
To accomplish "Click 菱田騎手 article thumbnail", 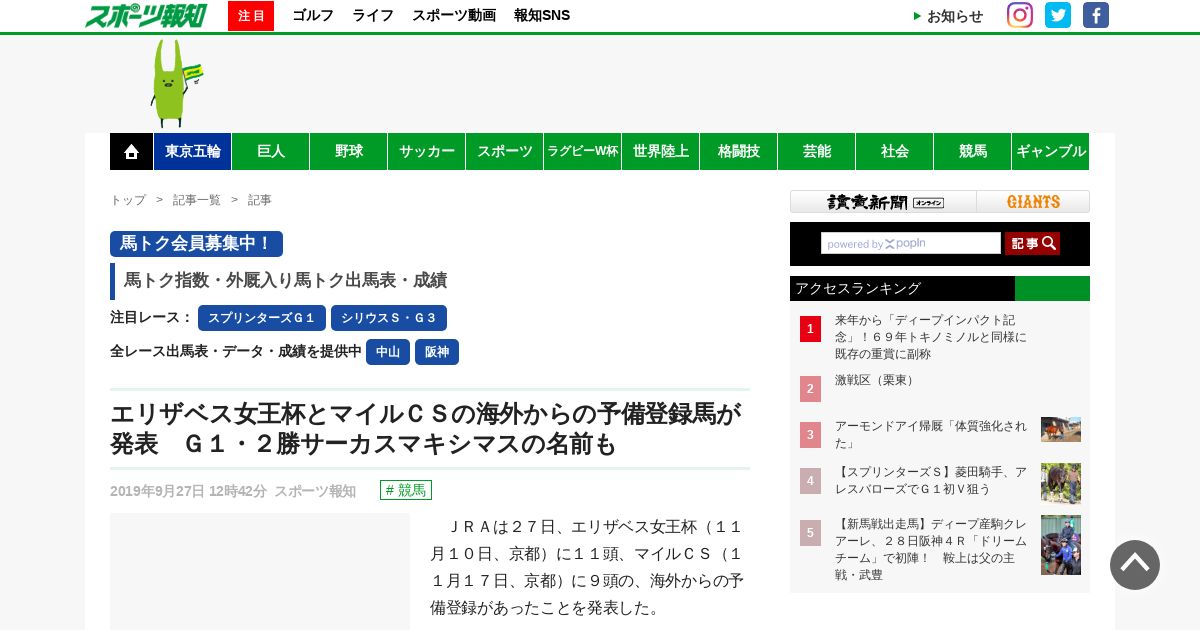I will coord(1061,483).
